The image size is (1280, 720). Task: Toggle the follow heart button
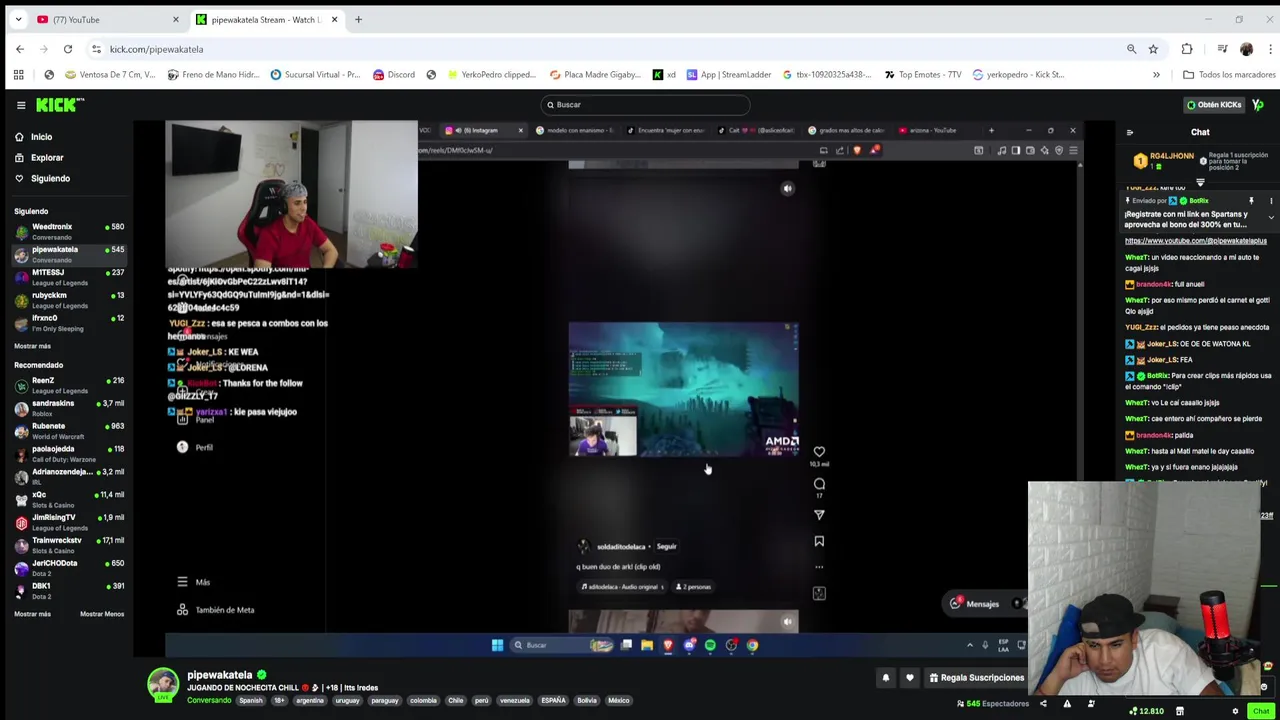pyautogui.click(x=909, y=678)
